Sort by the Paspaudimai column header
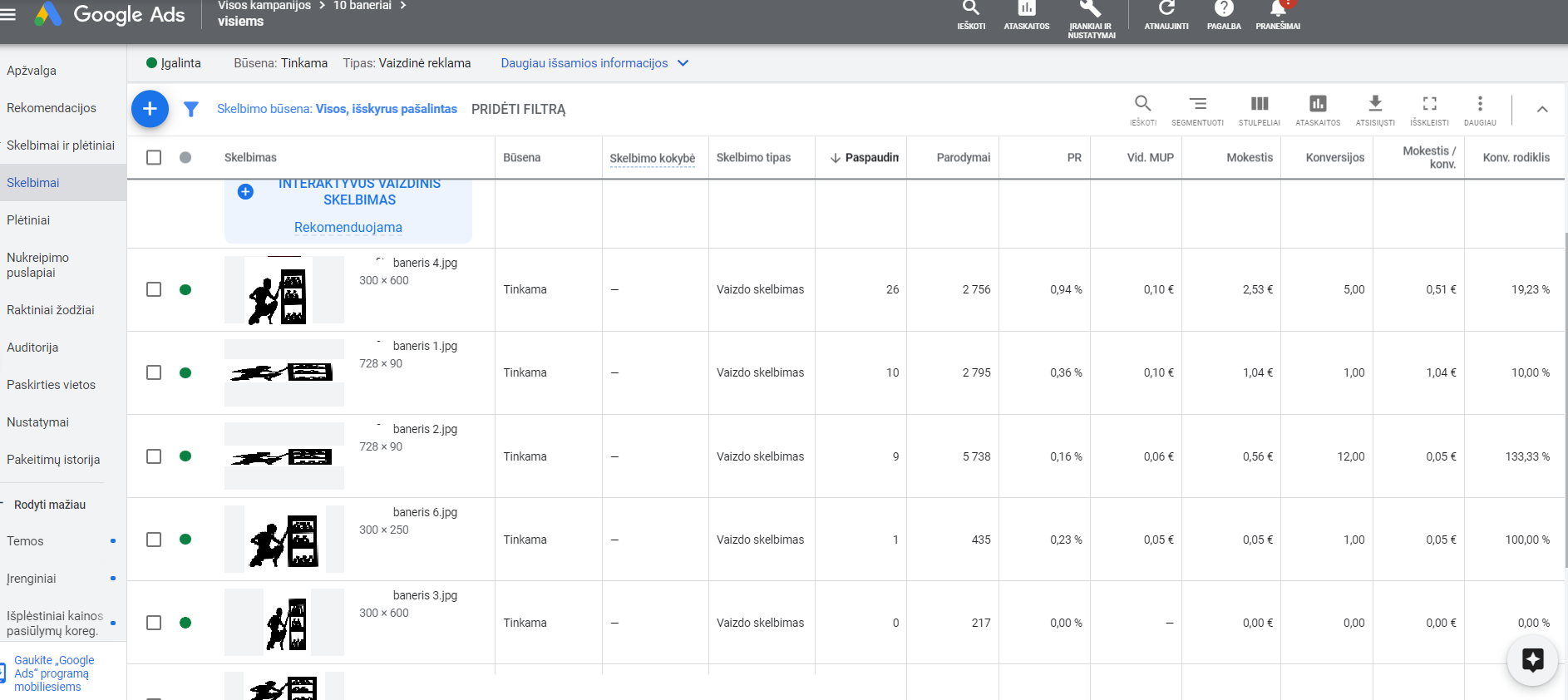 865,157
